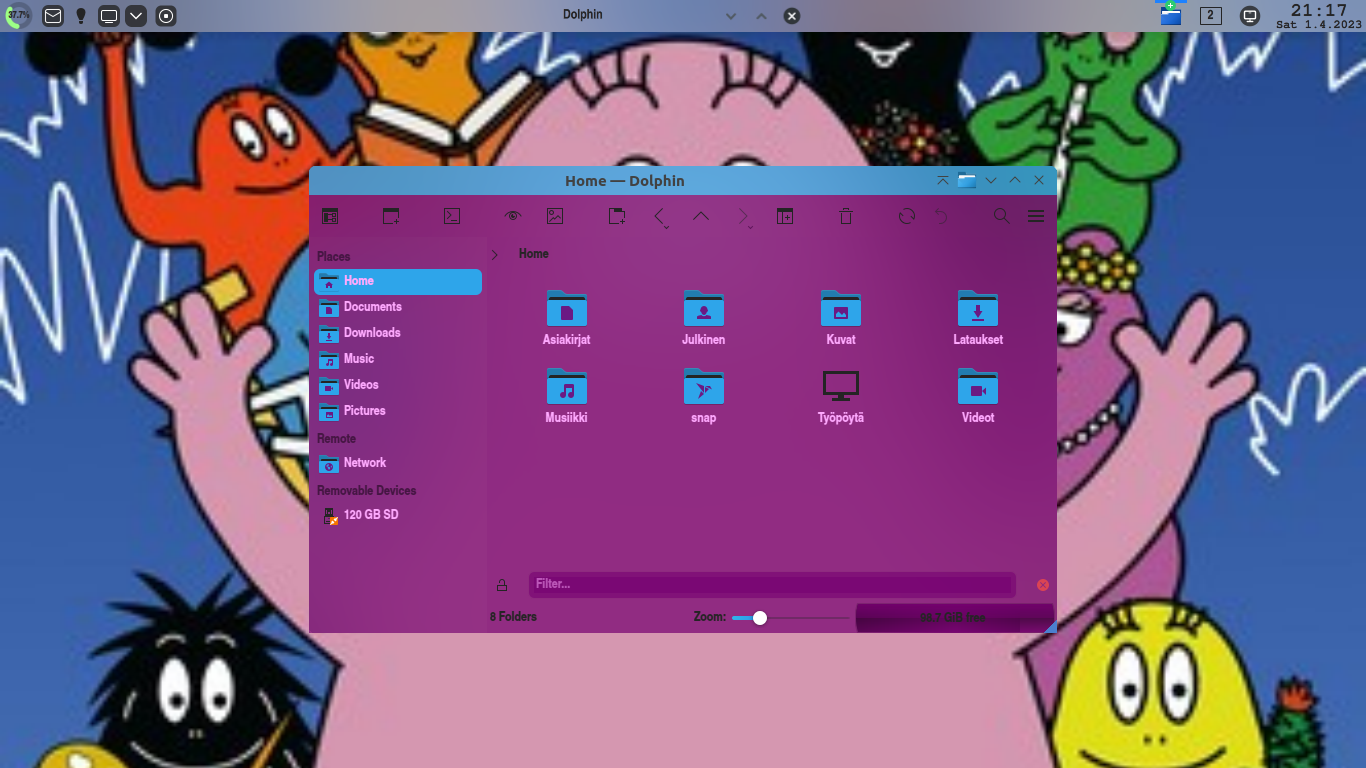Open Network under Remote
1366x768 pixels.
click(398, 464)
